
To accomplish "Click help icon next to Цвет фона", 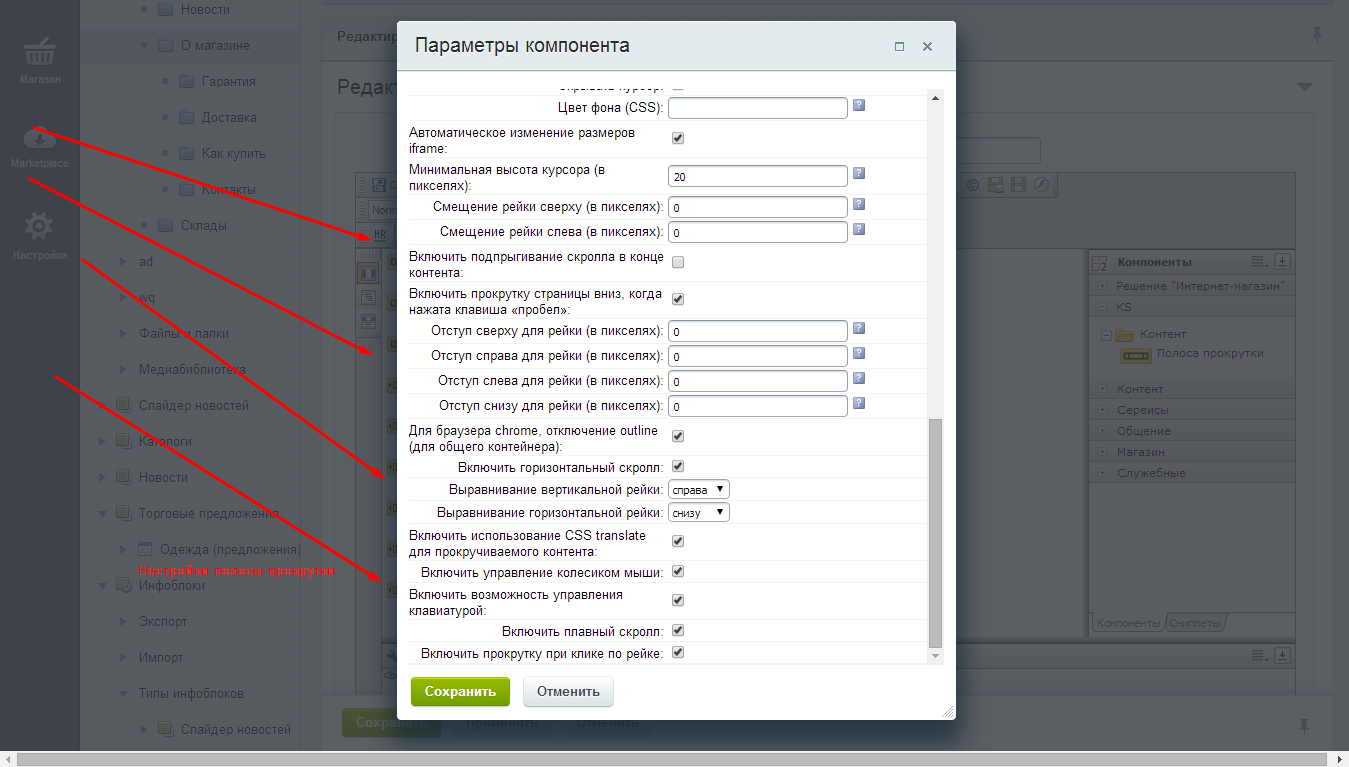I will click(x=858, y=106).
